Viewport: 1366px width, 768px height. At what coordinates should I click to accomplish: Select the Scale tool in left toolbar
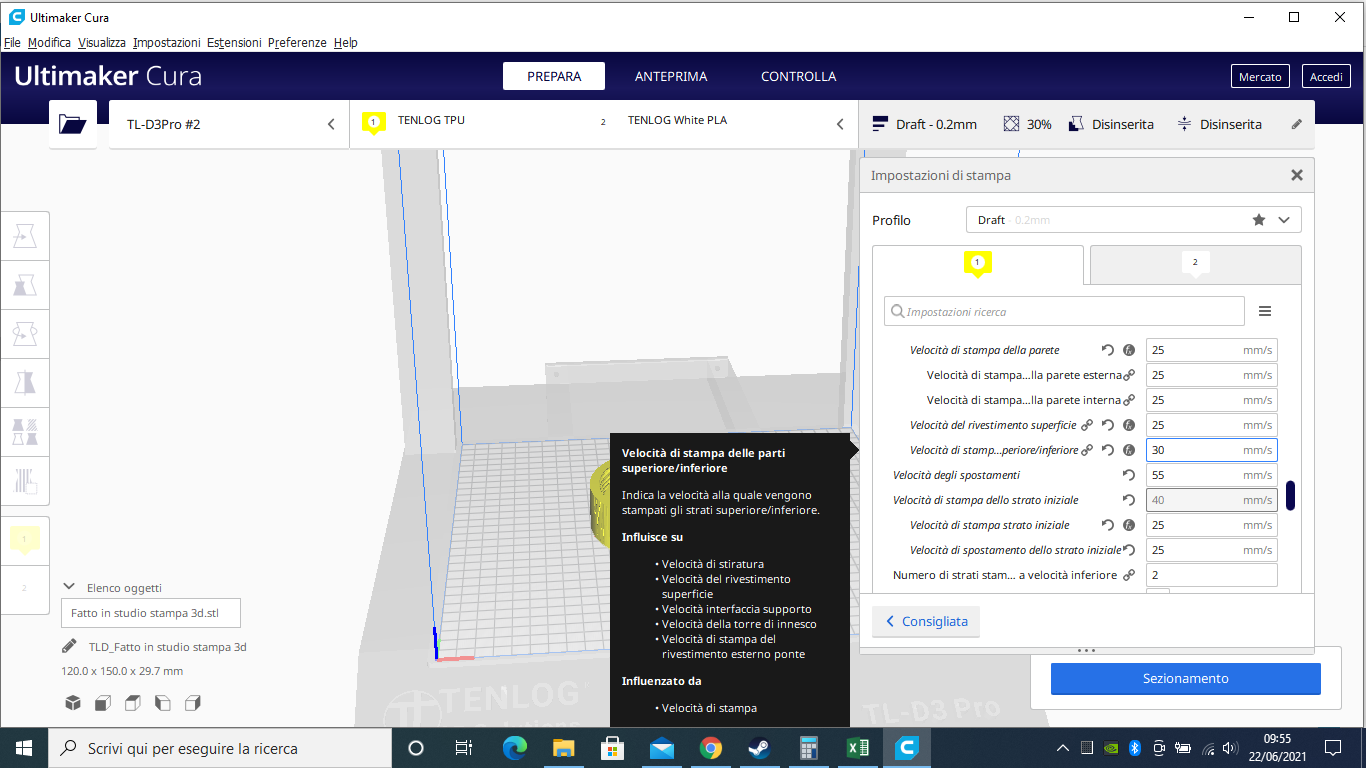click(25, 286)
